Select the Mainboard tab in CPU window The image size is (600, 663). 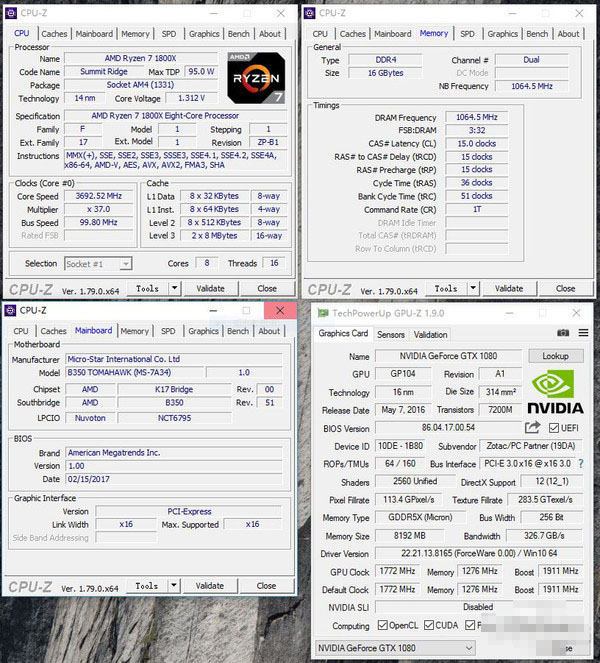(94, 34)
